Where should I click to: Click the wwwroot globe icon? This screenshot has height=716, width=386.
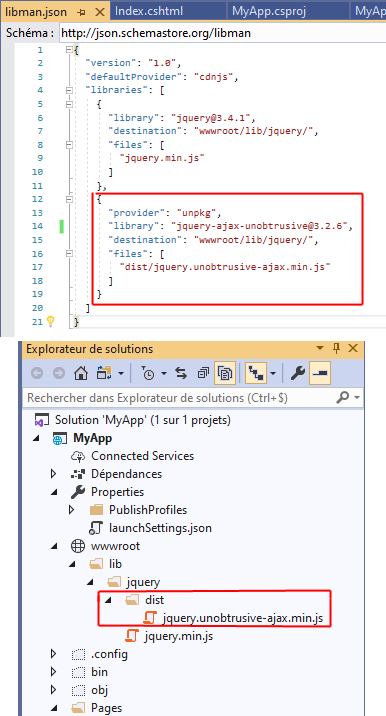[x=78, y=546]
